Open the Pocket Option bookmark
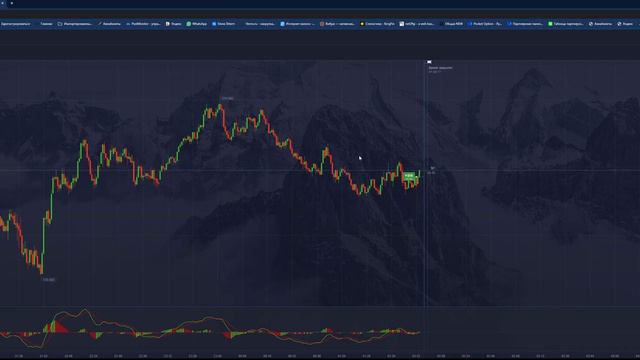 tap(484, 24)
